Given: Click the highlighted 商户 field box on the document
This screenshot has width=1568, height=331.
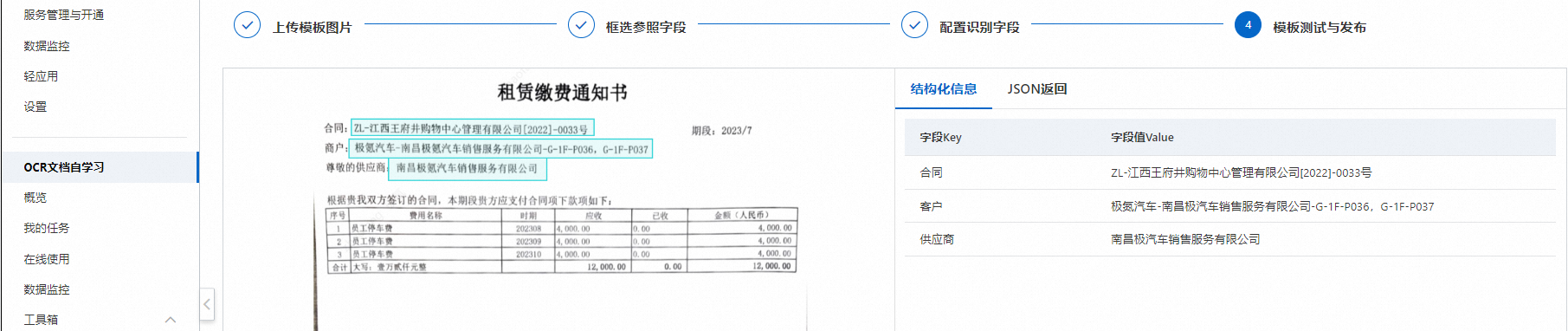Looking at the screenshot, I should tap(500, 149).
